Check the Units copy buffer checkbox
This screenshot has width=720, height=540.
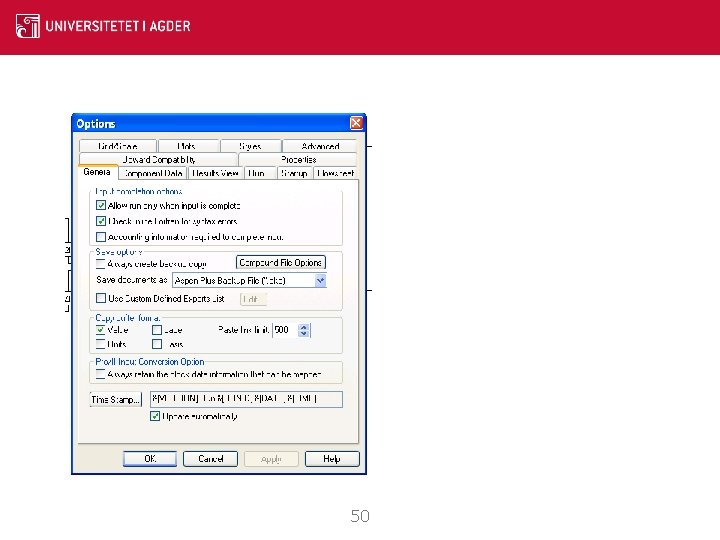point(101,344)
